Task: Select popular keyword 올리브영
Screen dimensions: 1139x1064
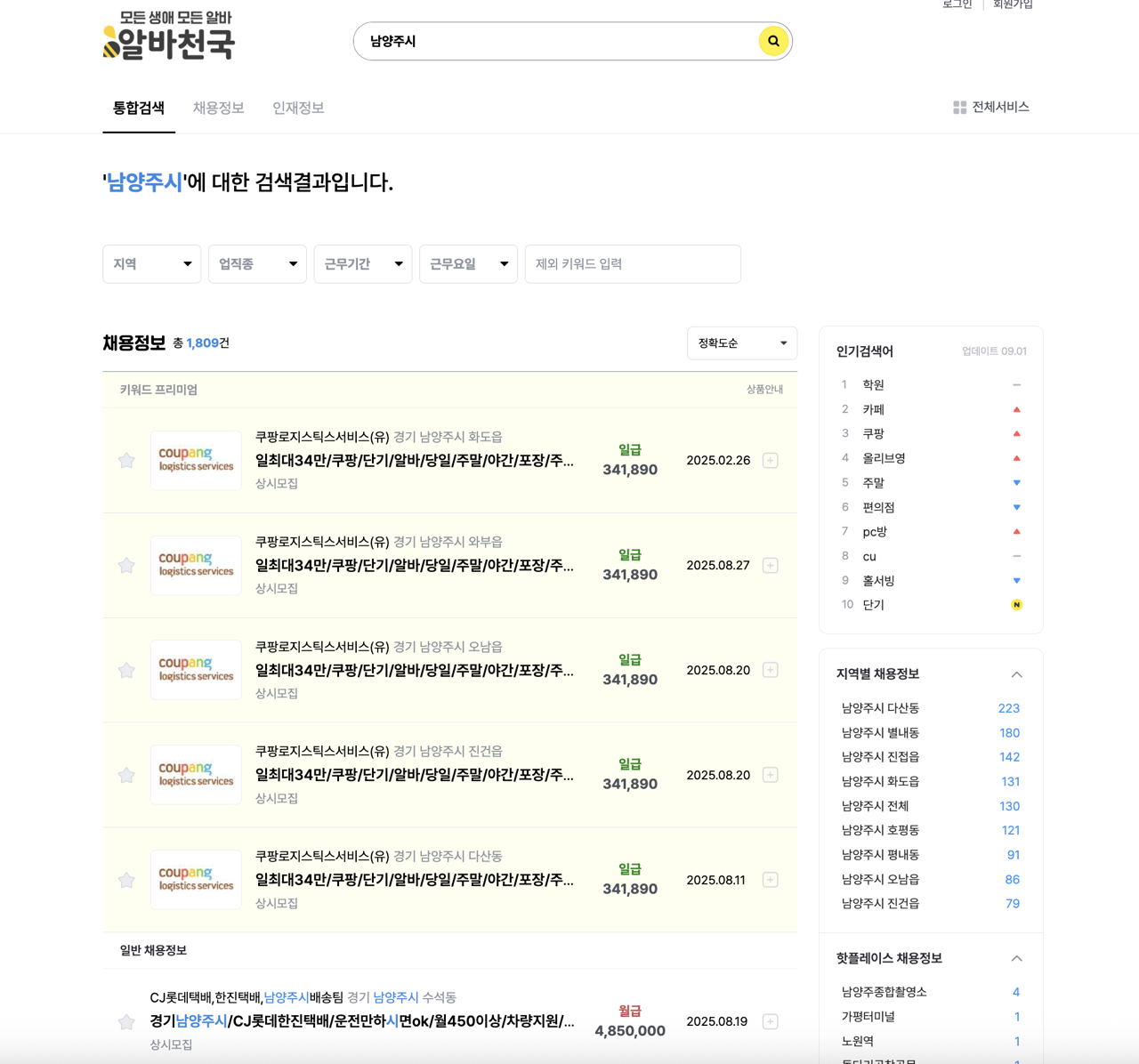Action: [884, 458]
